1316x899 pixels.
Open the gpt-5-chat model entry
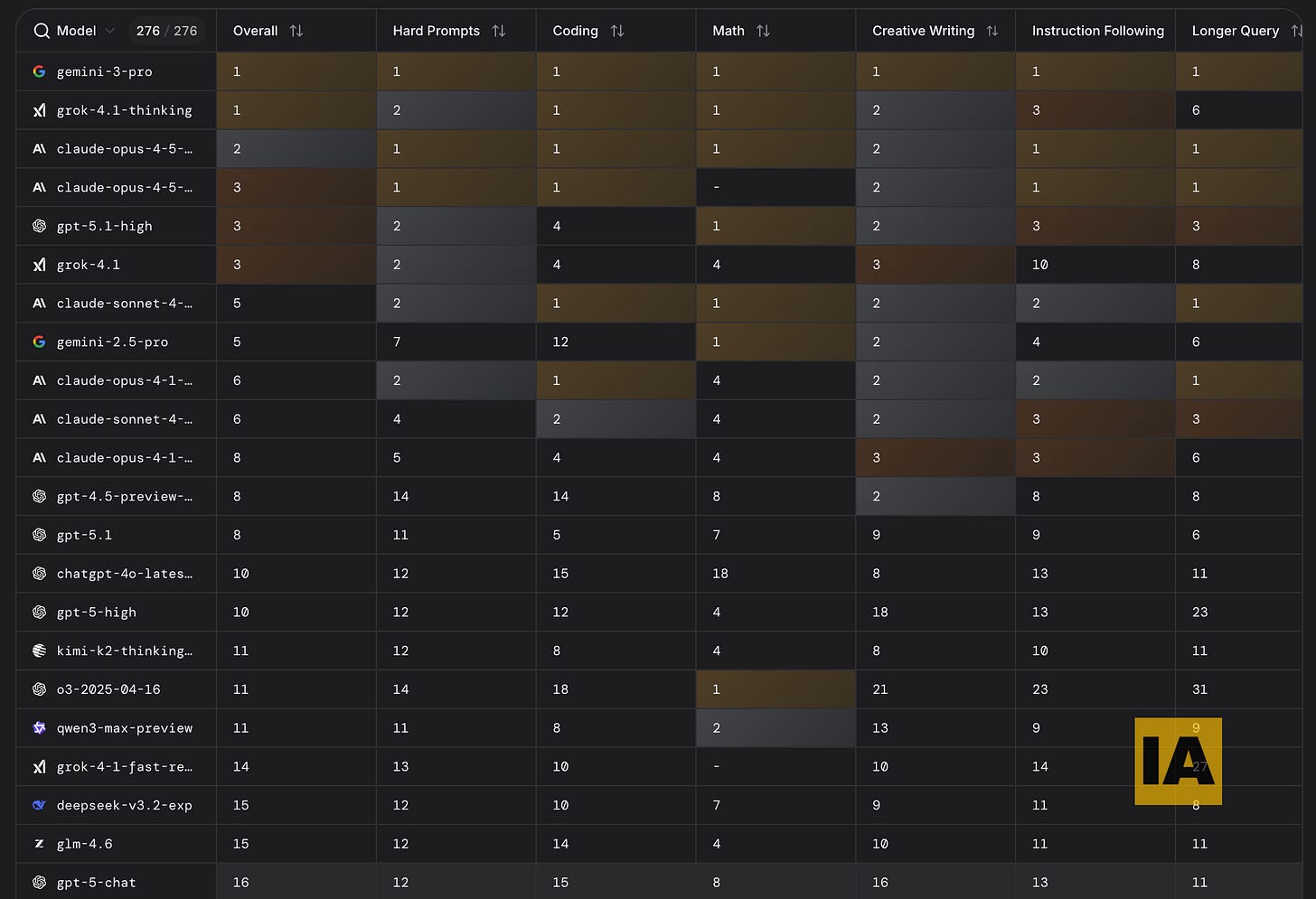click(x=96, y=882)
